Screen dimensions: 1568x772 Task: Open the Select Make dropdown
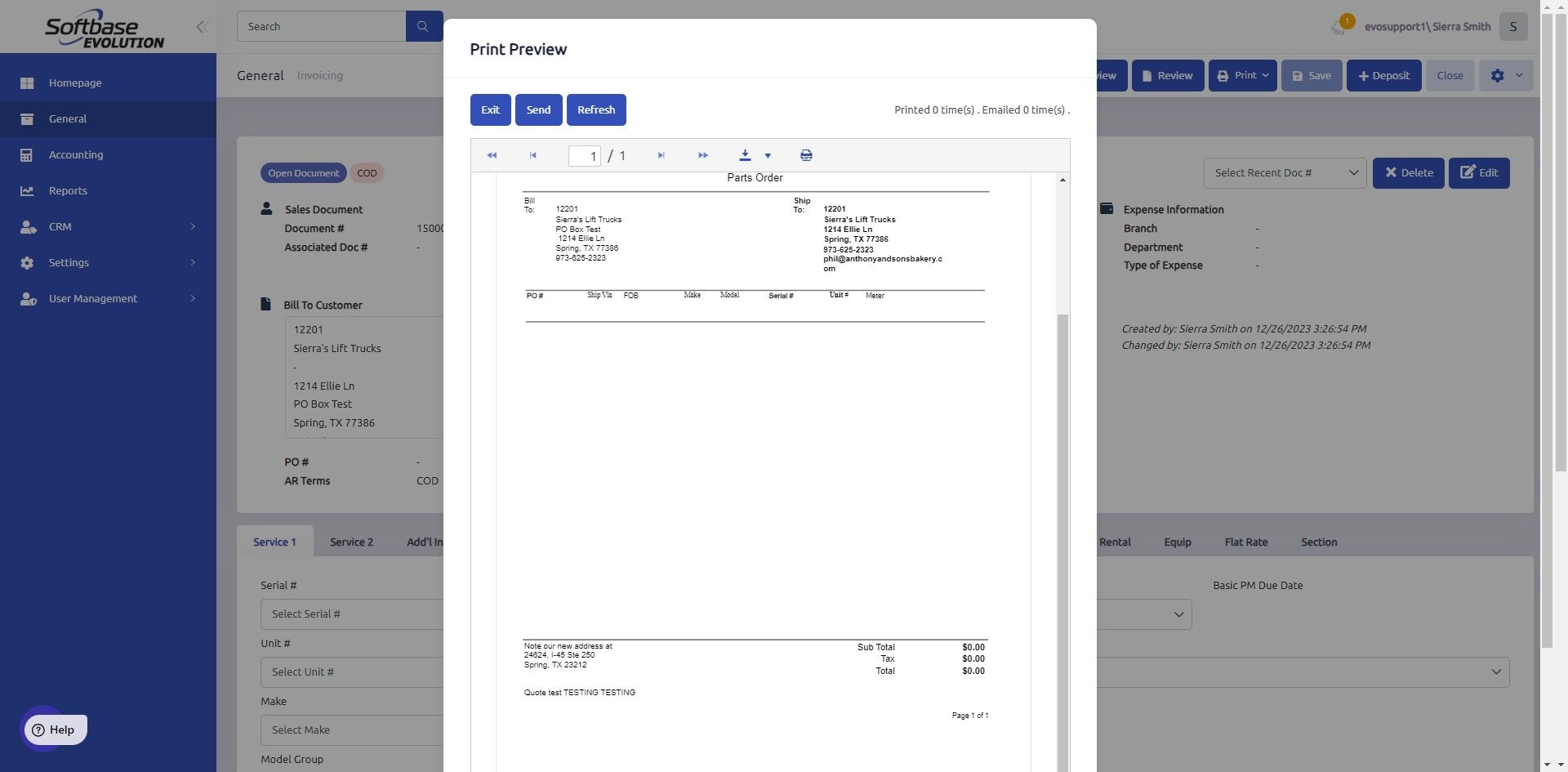tap(351, 730)
